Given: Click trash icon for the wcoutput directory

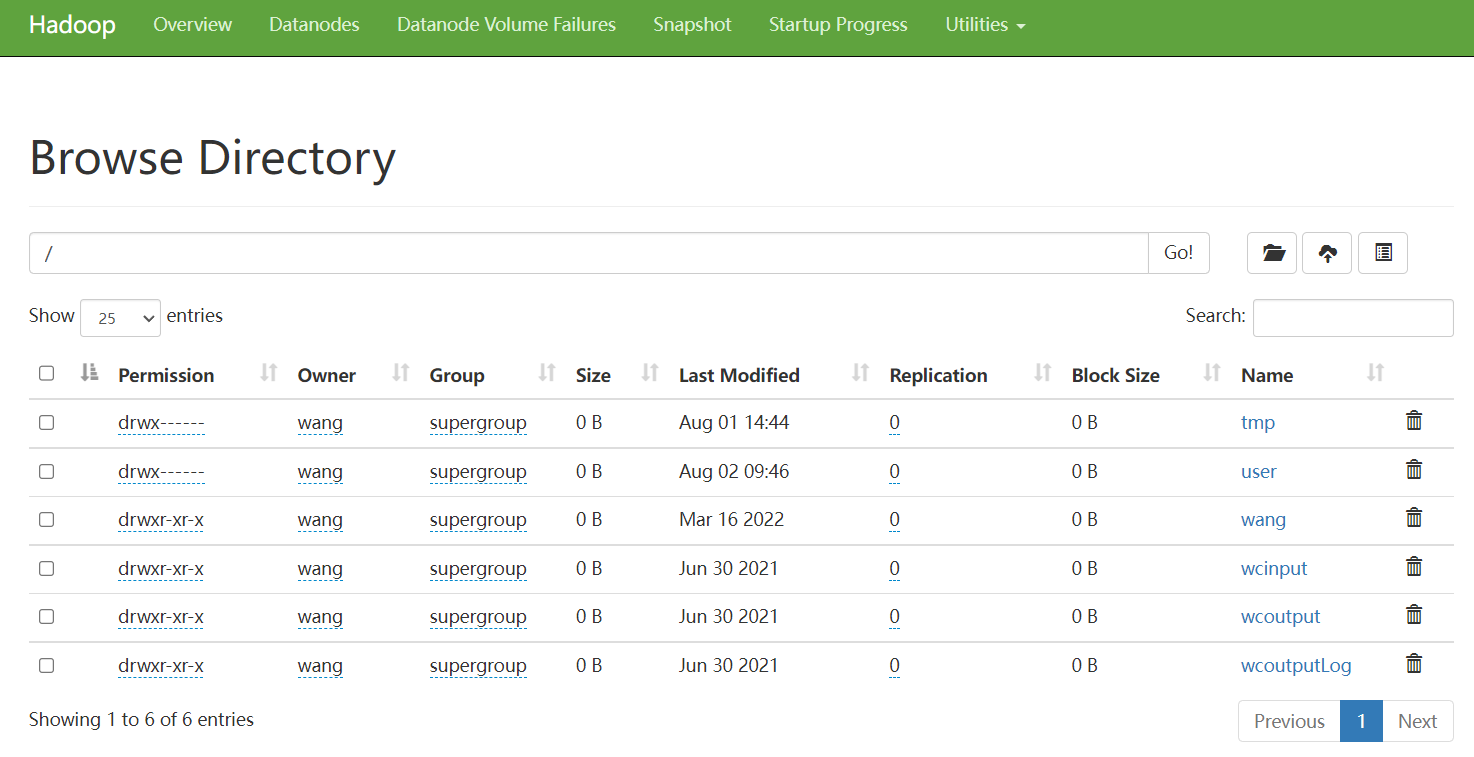Looking at the screenshot, I should pyautogui.click(x=1414, y=615).
